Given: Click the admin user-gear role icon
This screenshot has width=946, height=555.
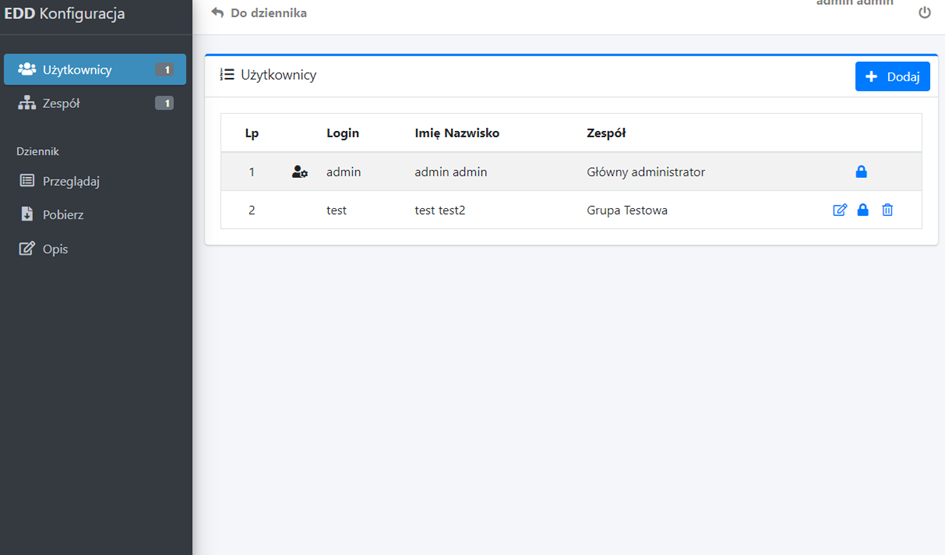Looking at the screenshot, I should 299,172.
